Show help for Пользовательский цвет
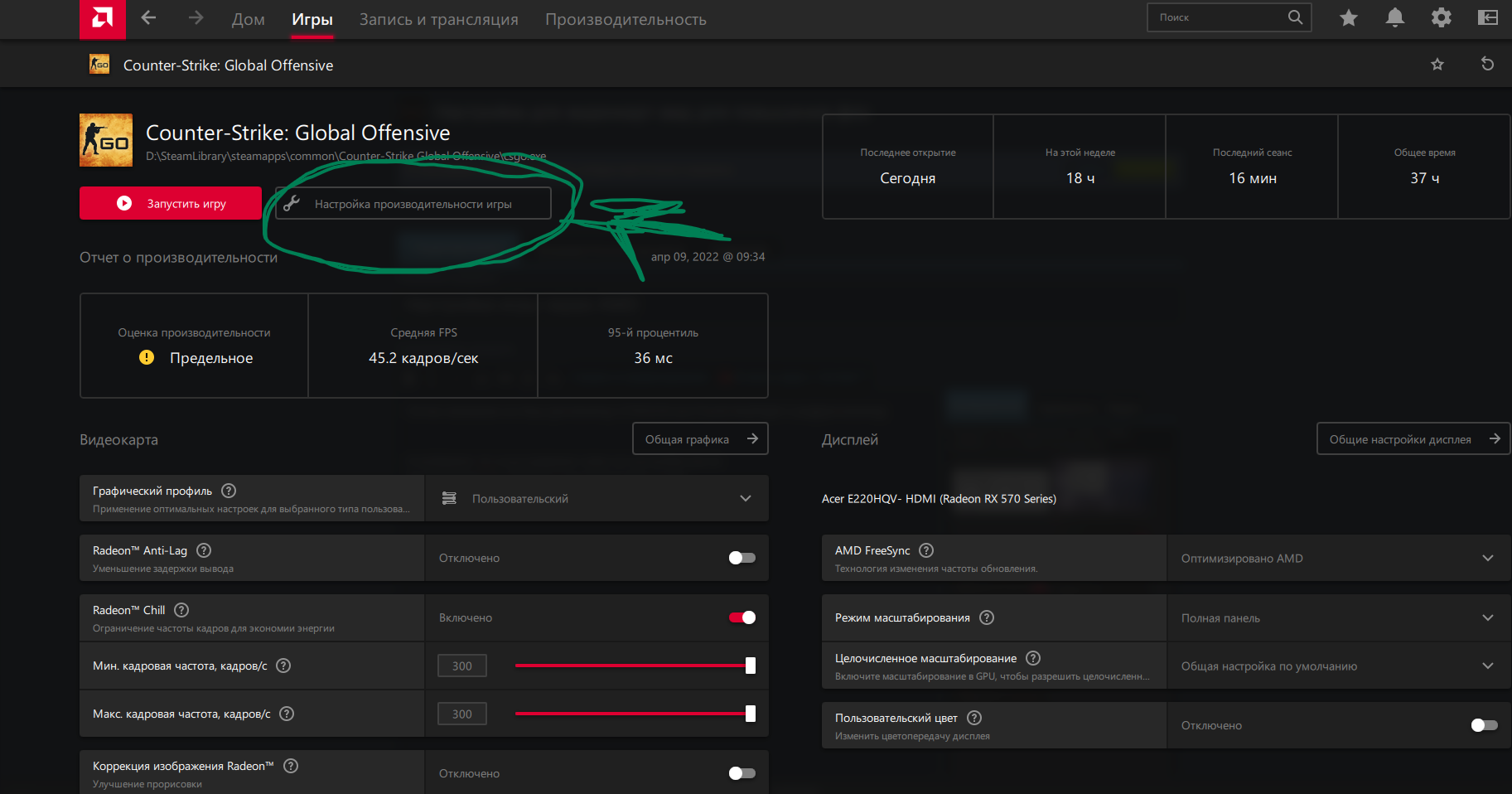Screen dimensions: 1512x794 [974, 718]
